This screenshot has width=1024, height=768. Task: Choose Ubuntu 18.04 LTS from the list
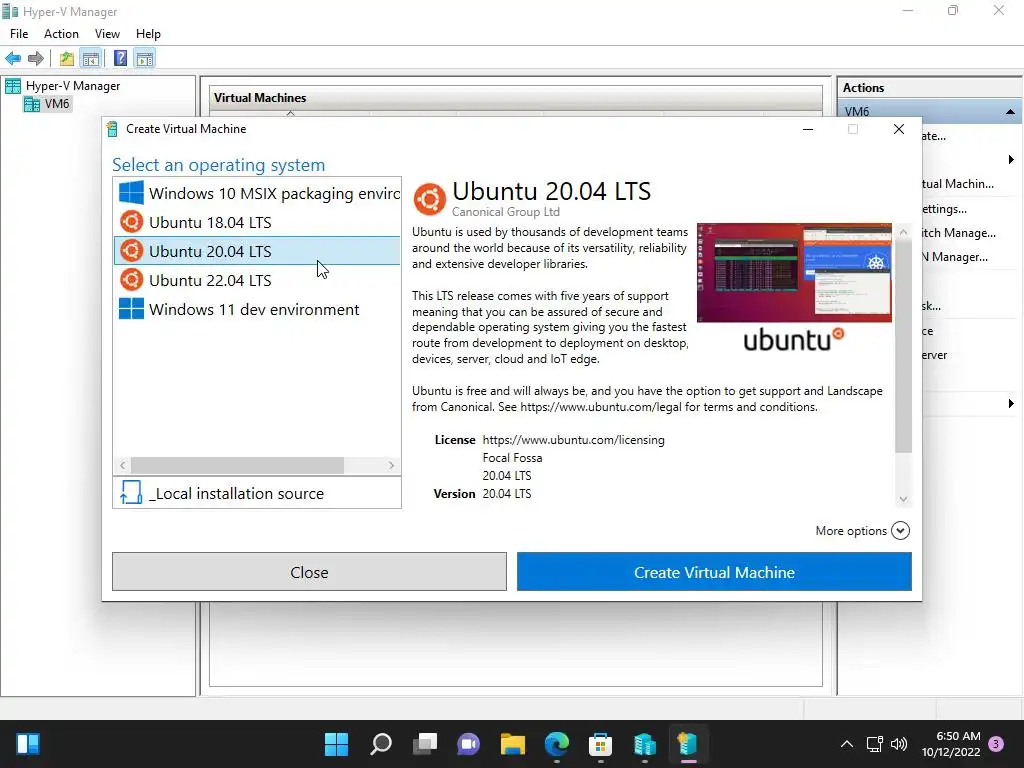click(x=257, y=222)
